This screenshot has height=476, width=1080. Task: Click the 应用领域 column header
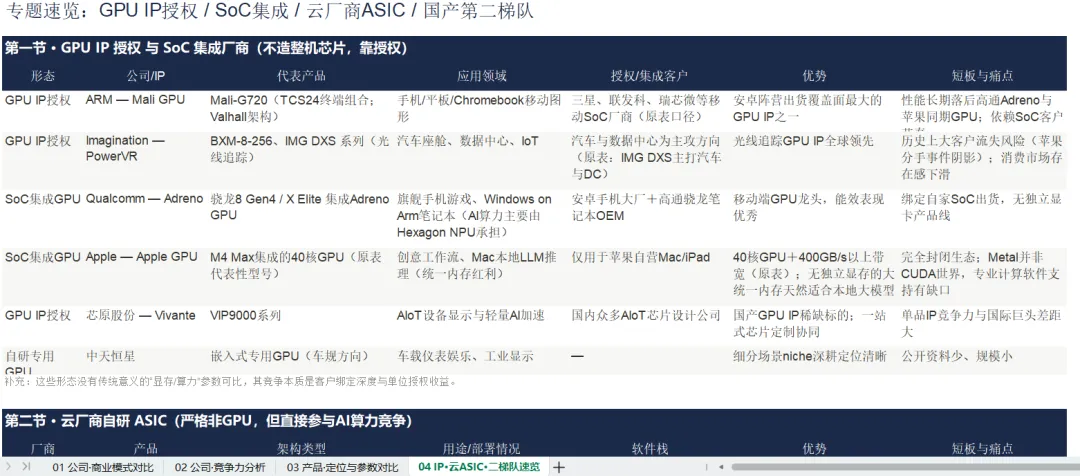pos(482,76)
